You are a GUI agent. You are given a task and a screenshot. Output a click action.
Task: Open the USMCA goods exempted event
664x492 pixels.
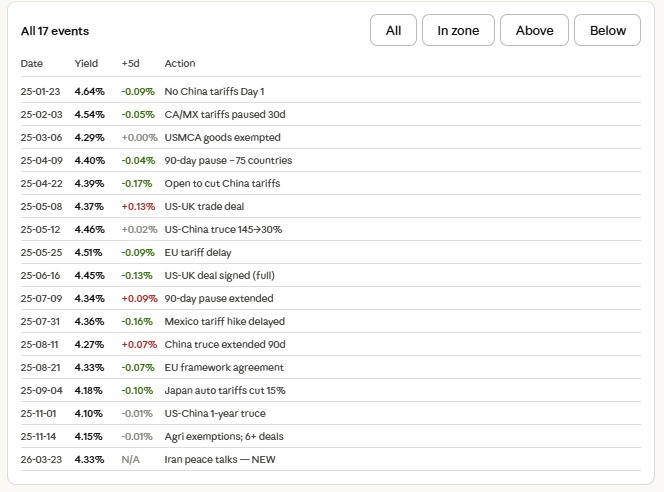click(222, 138)
